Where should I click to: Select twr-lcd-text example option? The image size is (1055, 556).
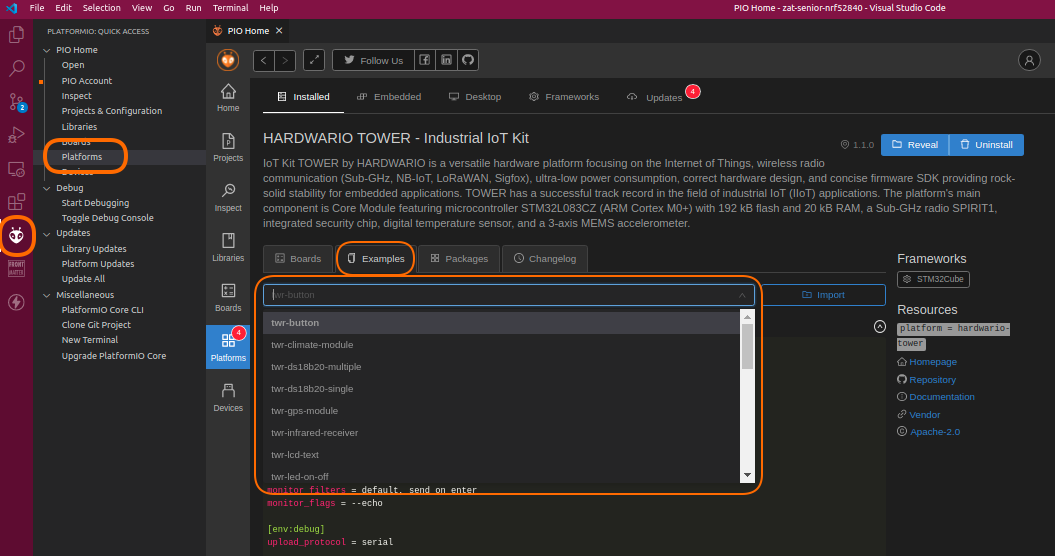(501, 454)
